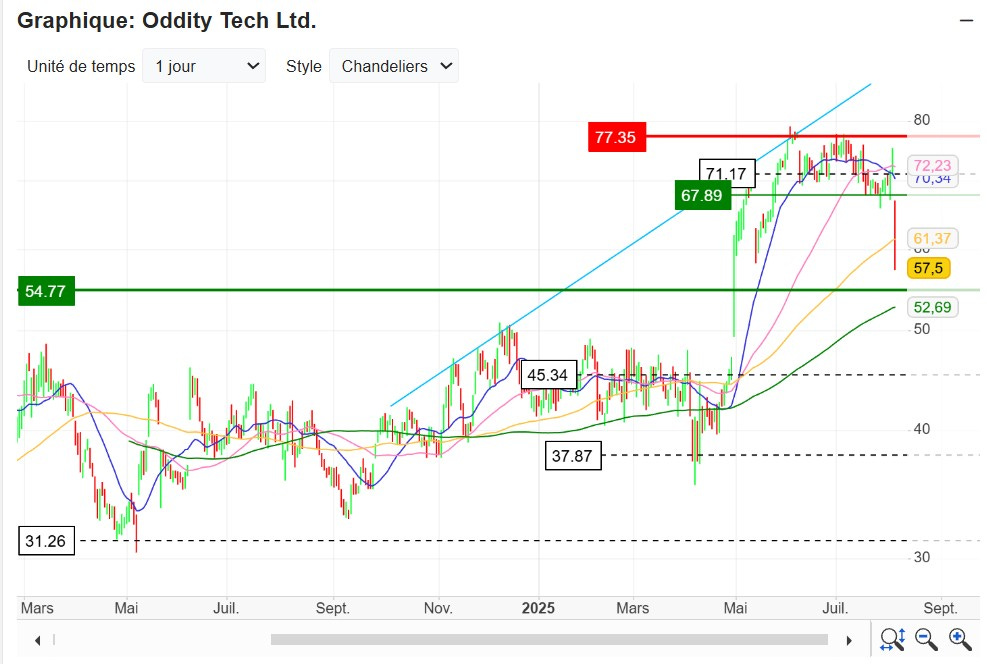
Task: Click the zoom reset magnifier icon
Action: pos(893,639)
